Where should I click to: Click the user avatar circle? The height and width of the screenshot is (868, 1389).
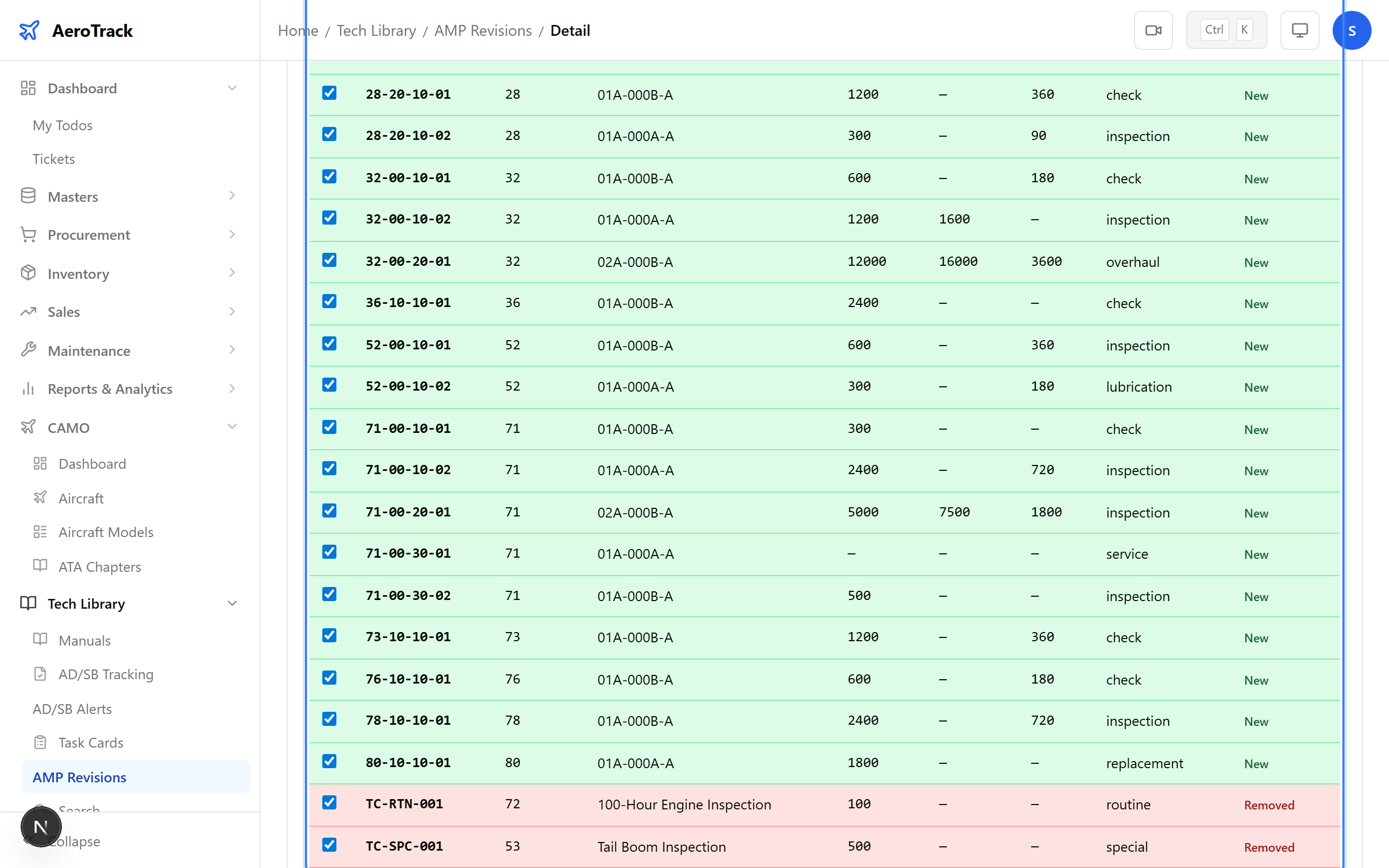click(x=1352, y=30)
